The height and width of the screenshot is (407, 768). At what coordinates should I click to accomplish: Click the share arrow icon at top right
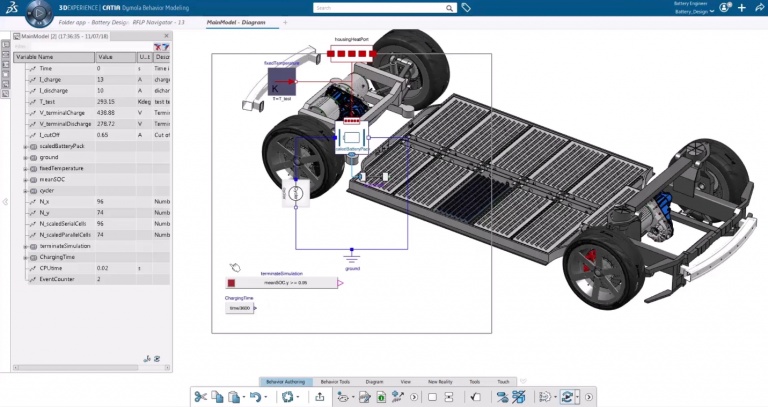point(759,7)
